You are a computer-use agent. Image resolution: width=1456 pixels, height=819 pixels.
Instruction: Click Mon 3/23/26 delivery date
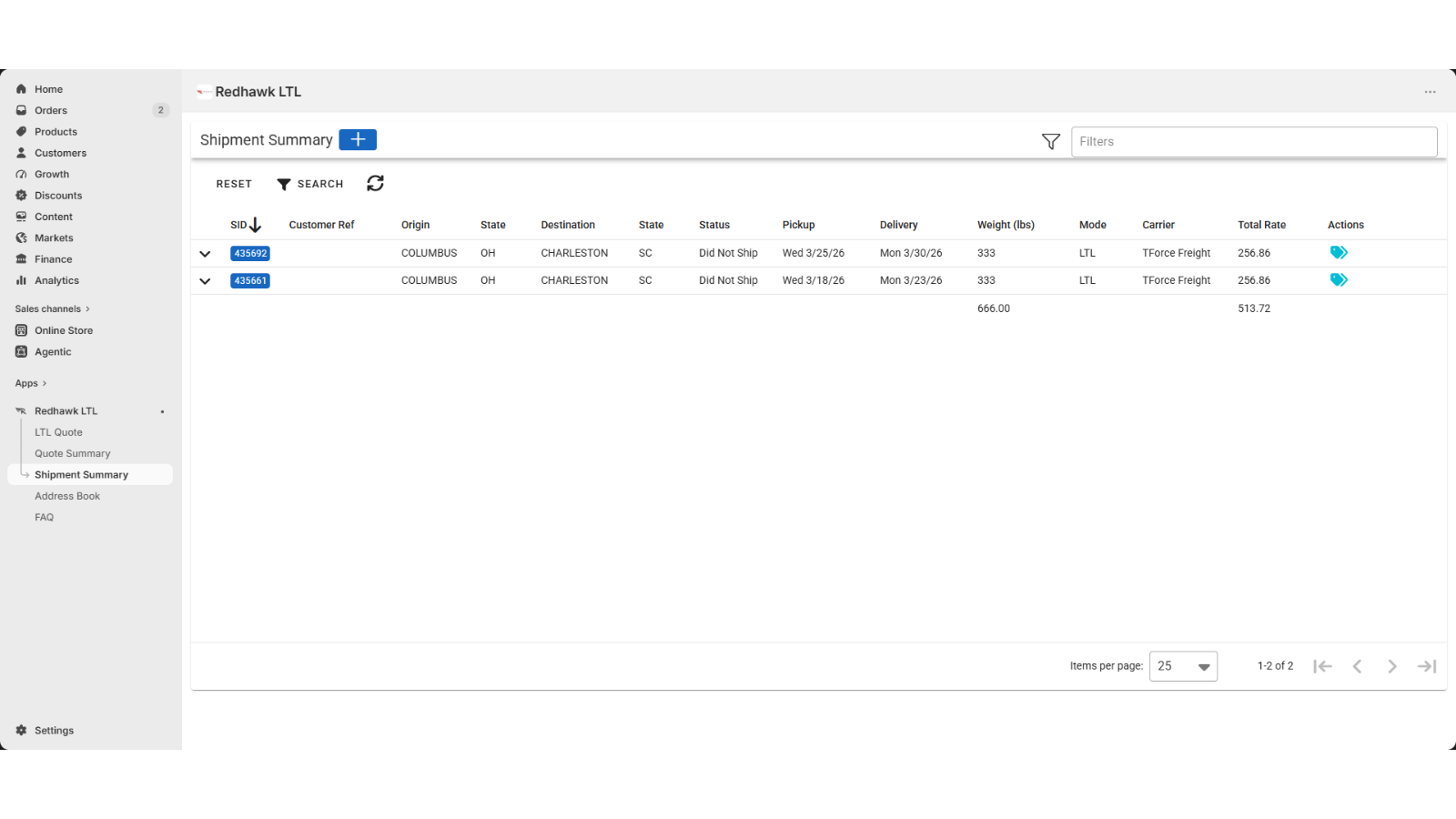click(911, 280)
